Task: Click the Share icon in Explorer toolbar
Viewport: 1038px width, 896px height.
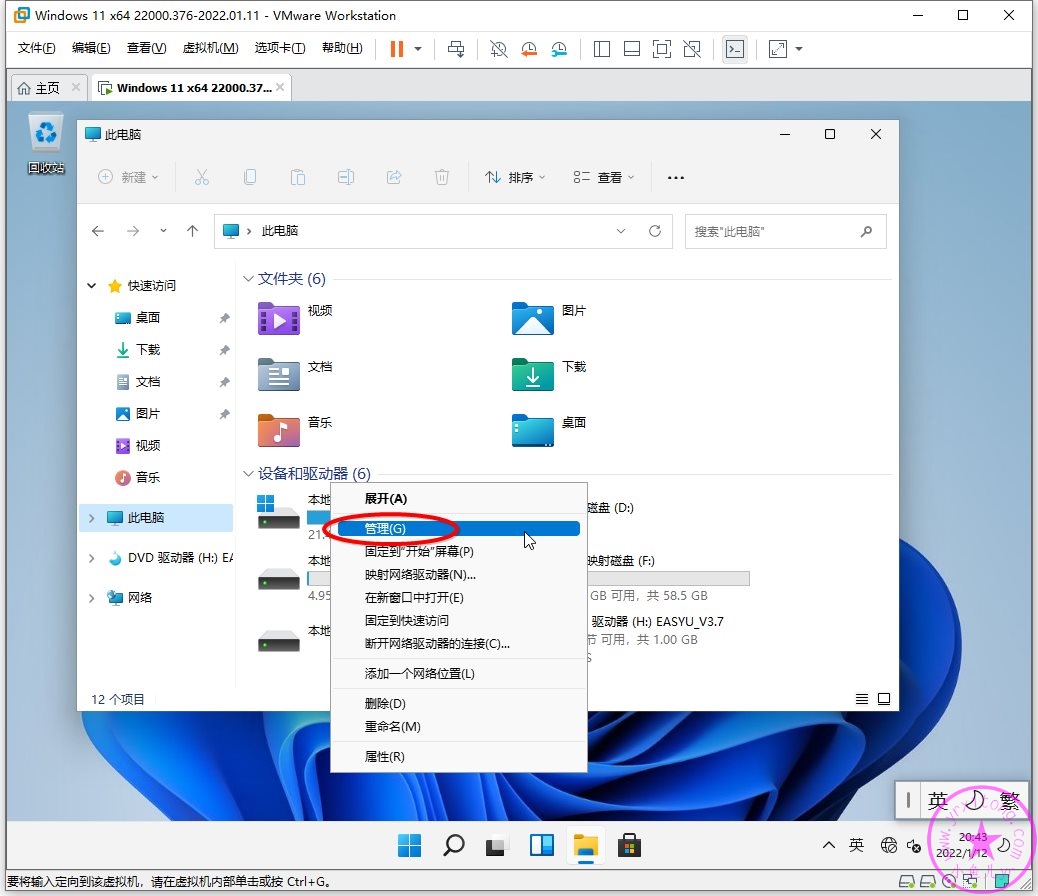Action: pyautogui.click(x=394, y=177)
